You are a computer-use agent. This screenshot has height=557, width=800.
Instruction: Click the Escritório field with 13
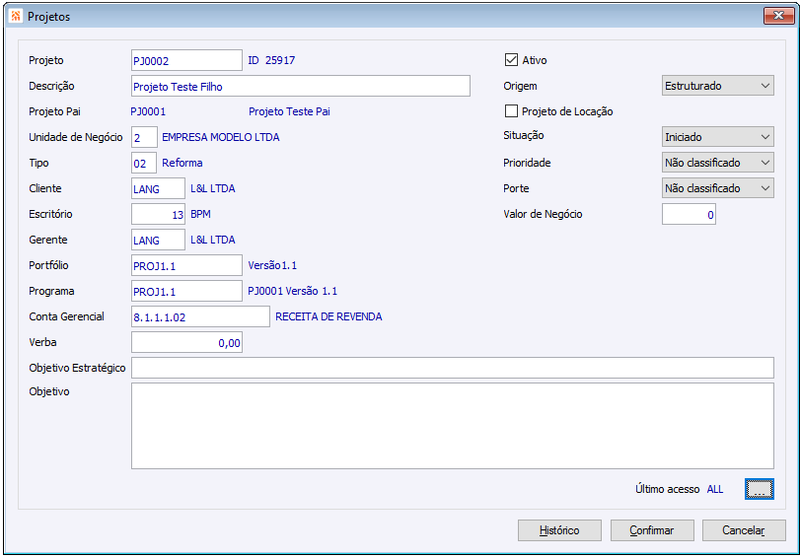[x=158, y=214]
